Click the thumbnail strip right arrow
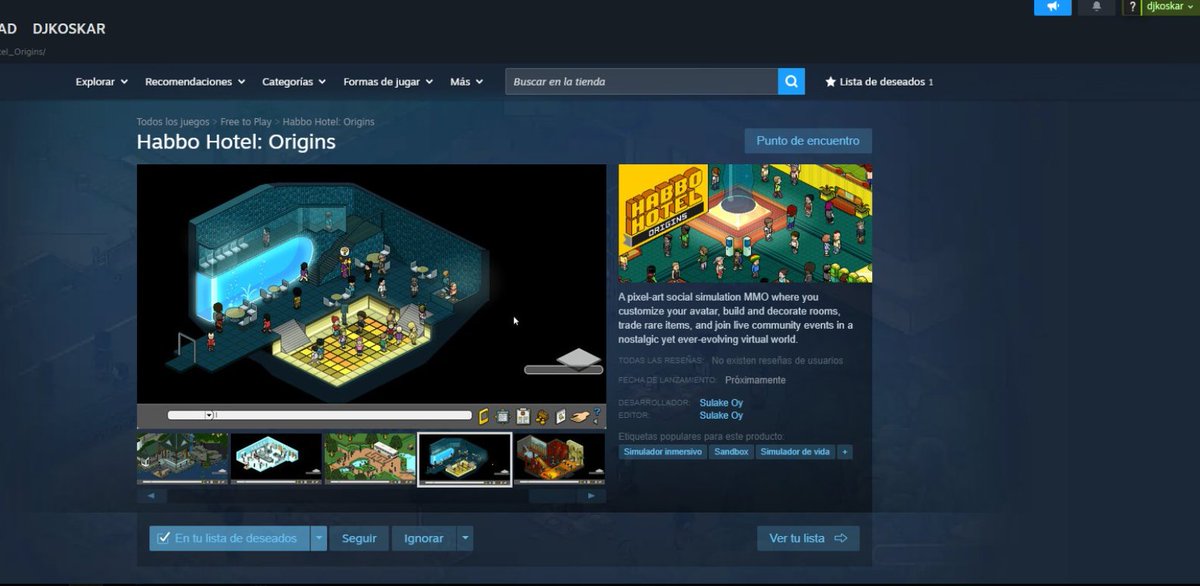The height and width of the screenshot is (586, 1200). pyautogui.click(x=592, y=495)
